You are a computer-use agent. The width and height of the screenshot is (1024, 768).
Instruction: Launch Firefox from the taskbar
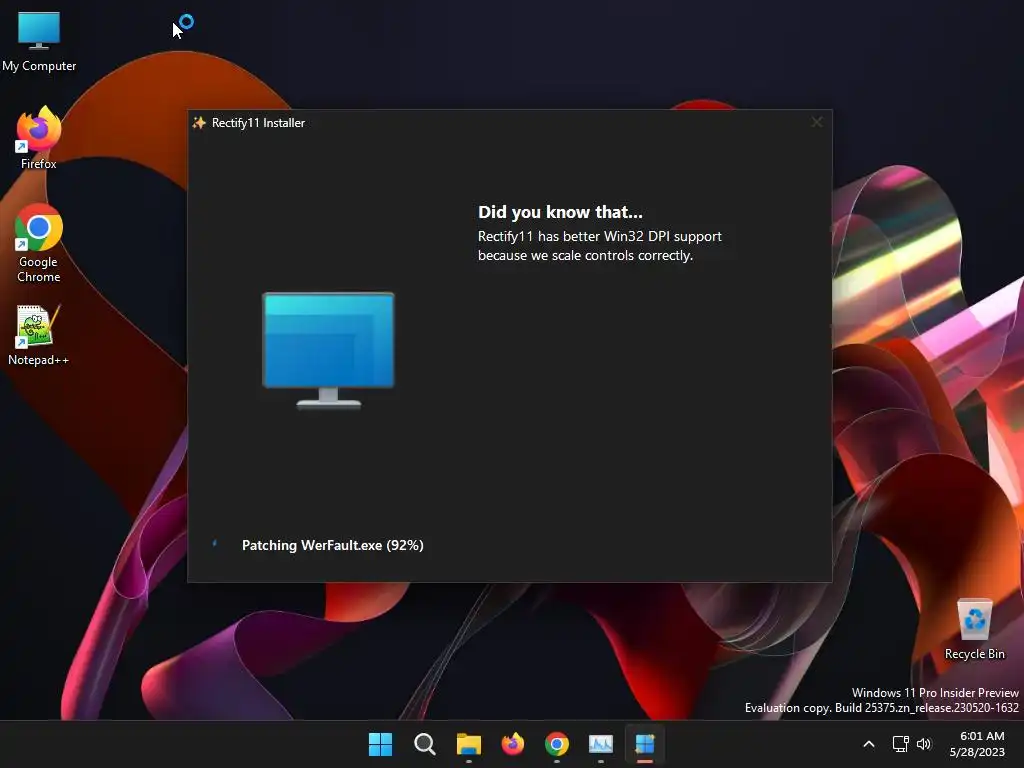pyautogui.click(x=513, y=744)
